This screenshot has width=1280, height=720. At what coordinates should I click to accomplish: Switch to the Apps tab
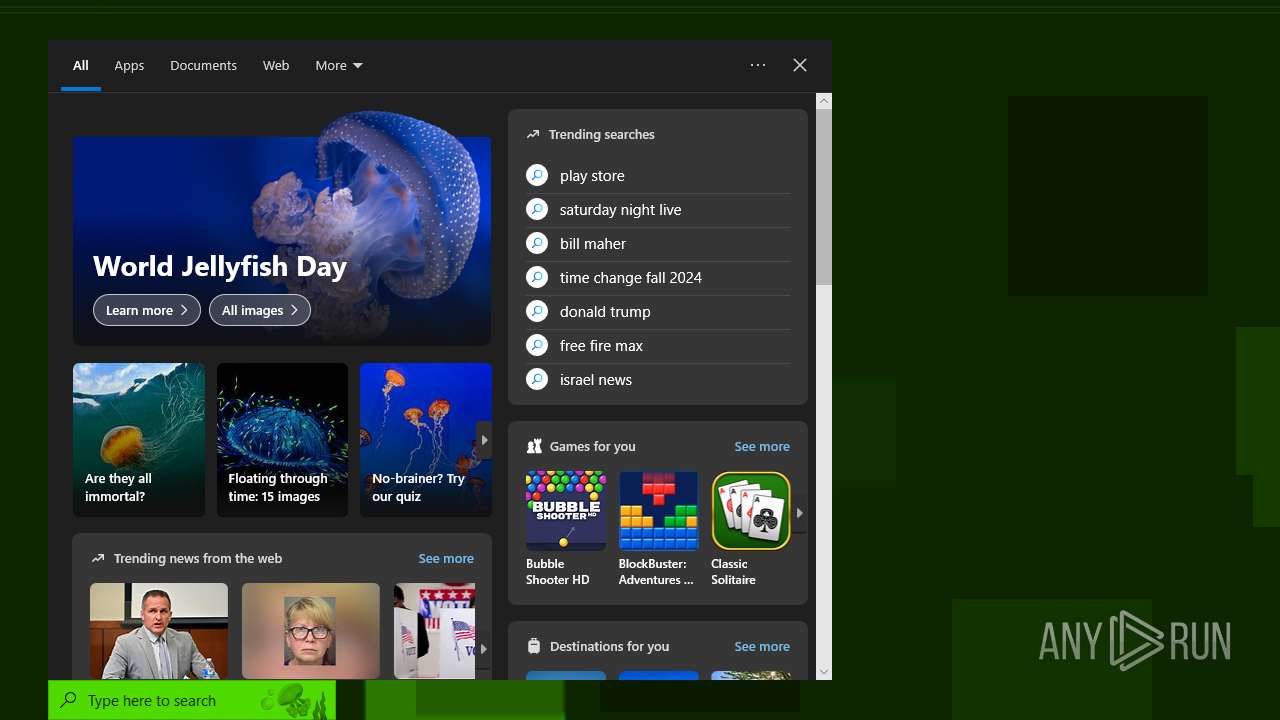[x=129, y=66]
